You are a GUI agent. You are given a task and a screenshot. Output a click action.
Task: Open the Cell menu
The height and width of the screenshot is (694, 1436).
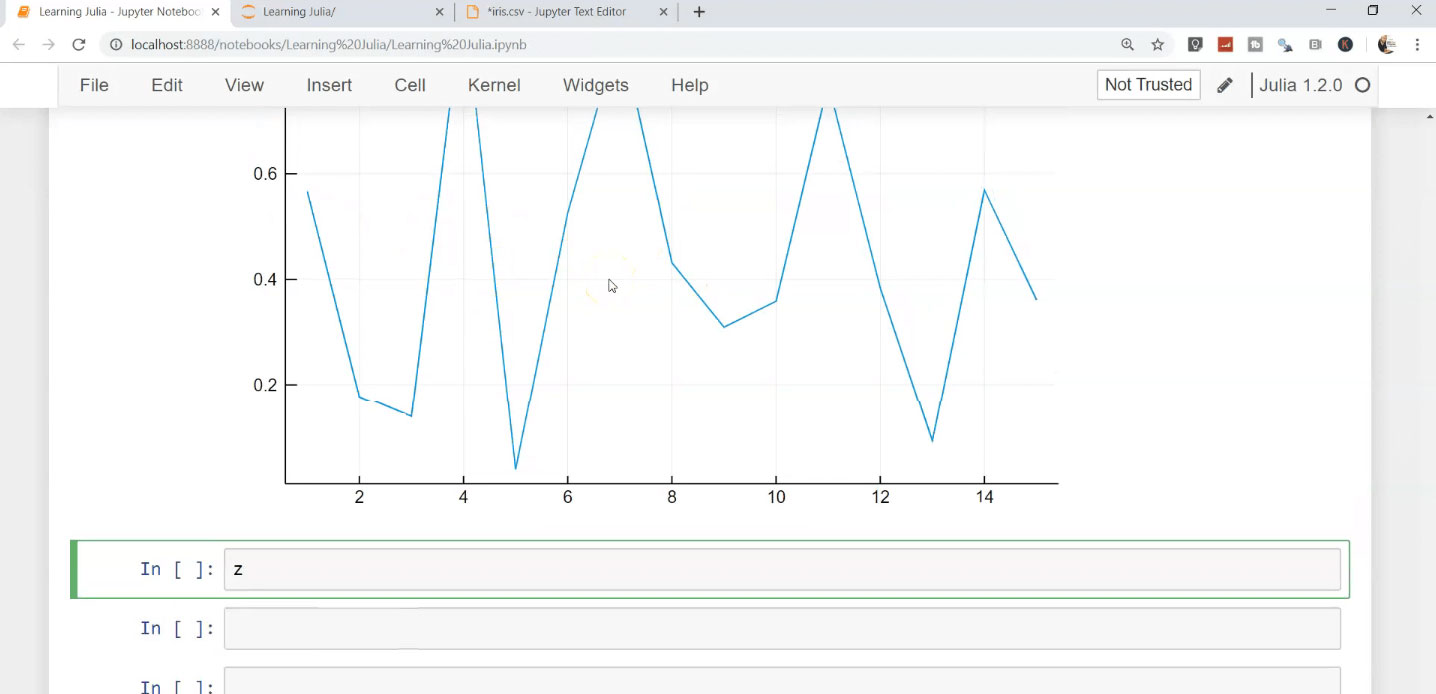410,85
